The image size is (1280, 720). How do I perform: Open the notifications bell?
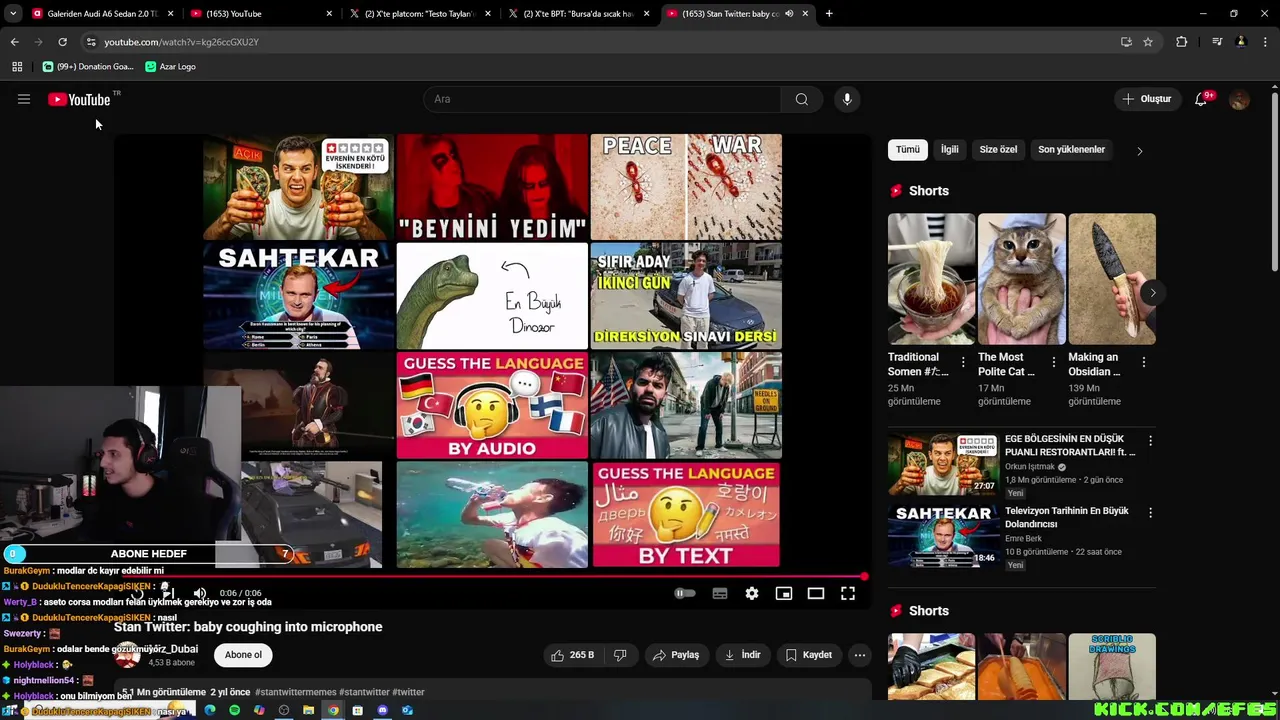1202,99
